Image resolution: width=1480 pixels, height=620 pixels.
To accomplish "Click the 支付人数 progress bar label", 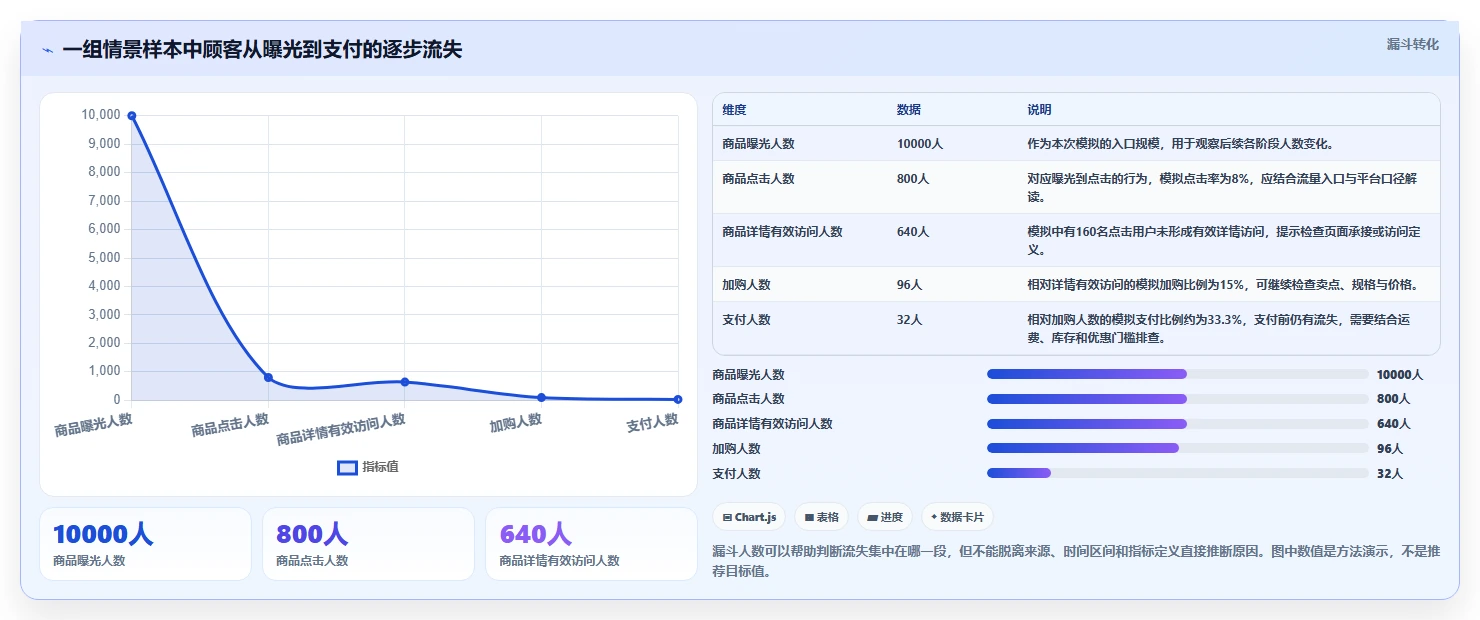I will (x=736, y=473).
